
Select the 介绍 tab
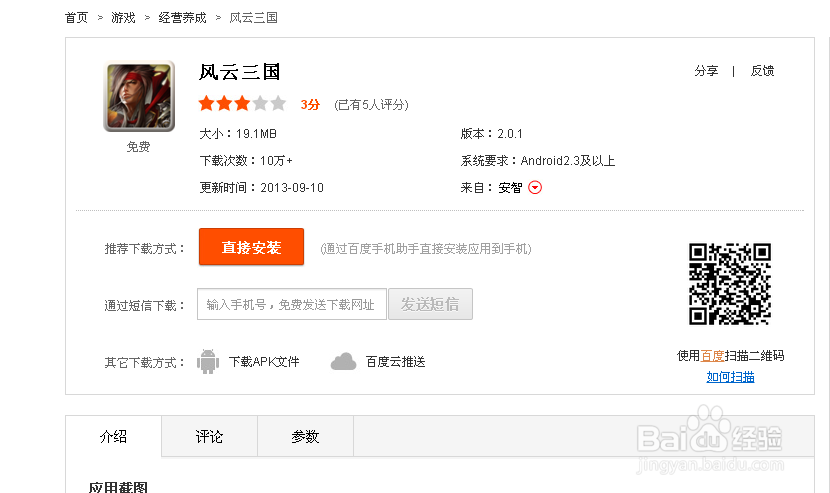[113, 437]
